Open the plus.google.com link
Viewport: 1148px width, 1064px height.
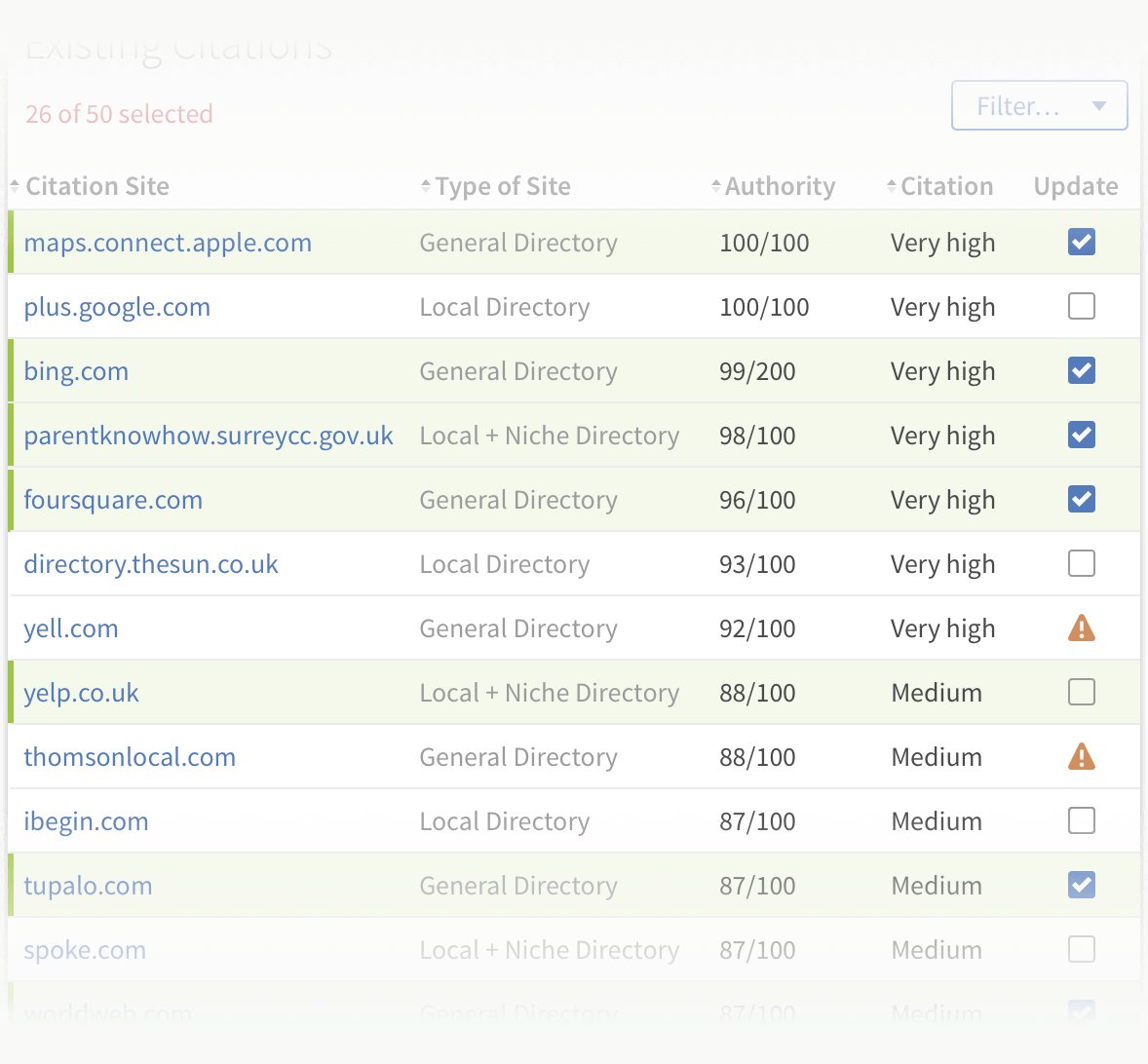117,307
